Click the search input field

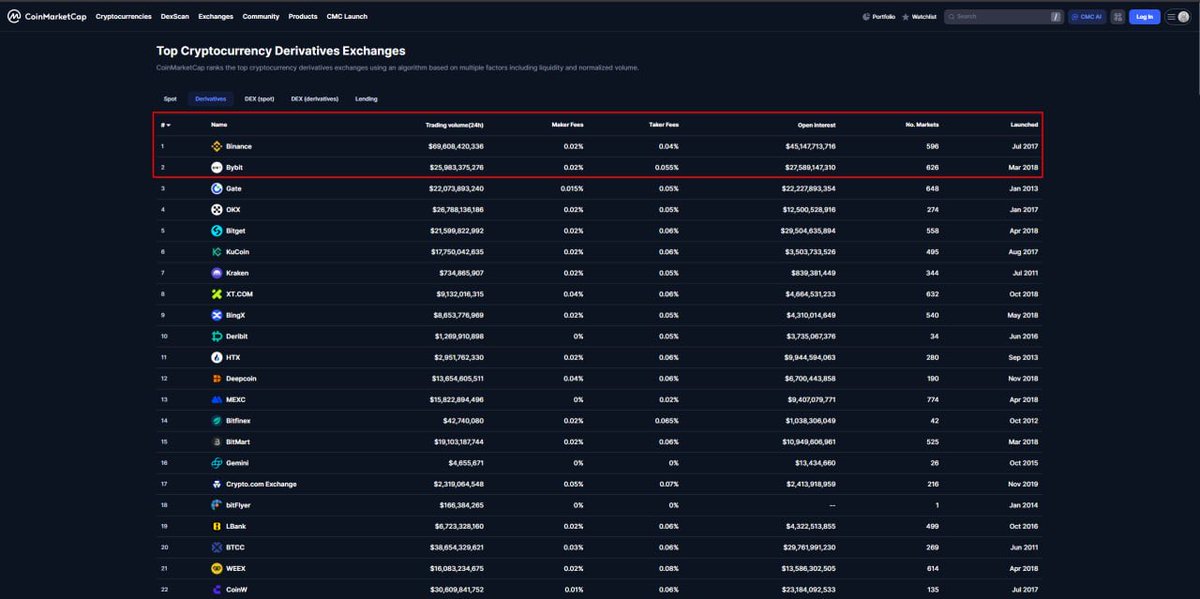click(1003, 17)
